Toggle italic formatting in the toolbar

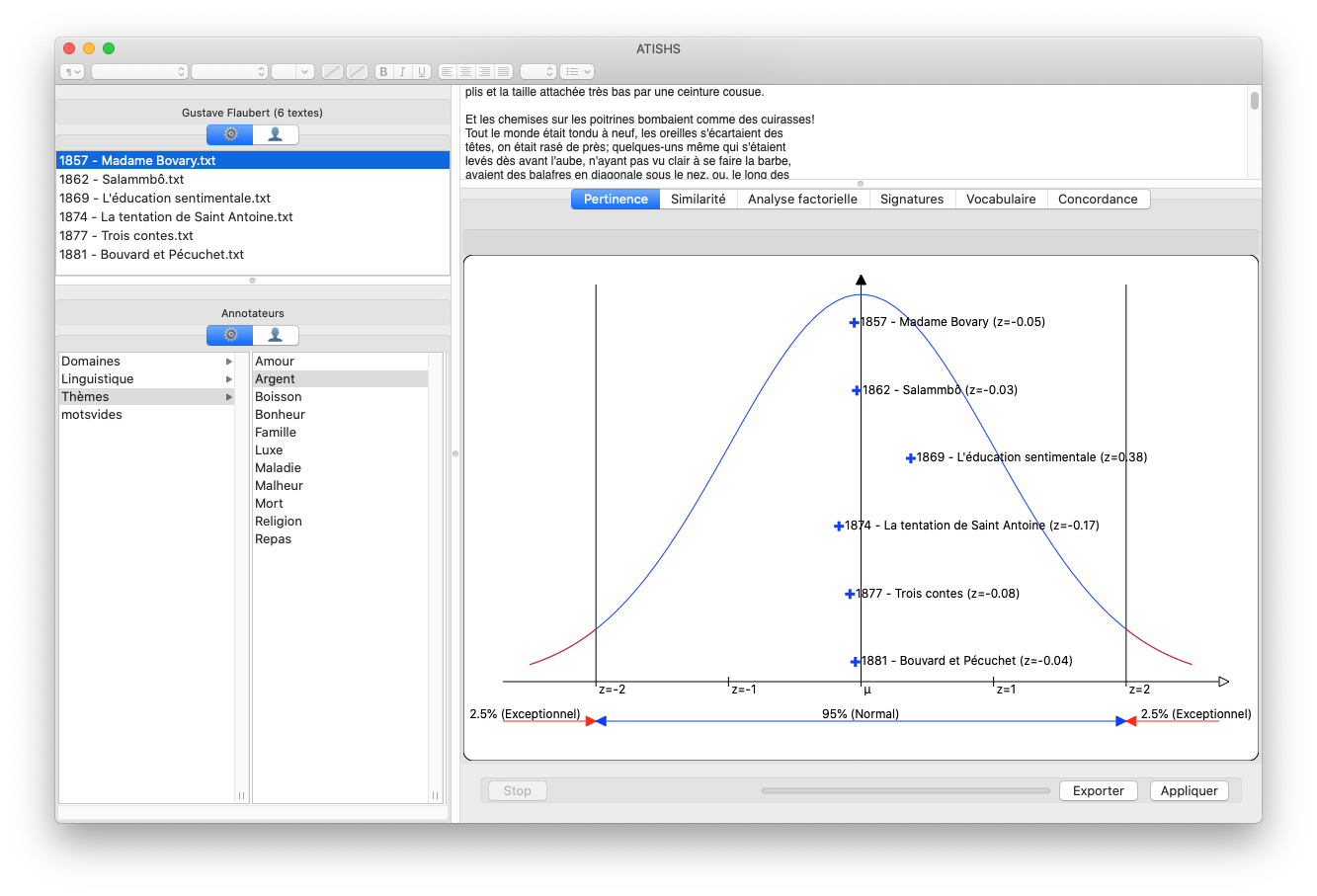click(402, 72)
